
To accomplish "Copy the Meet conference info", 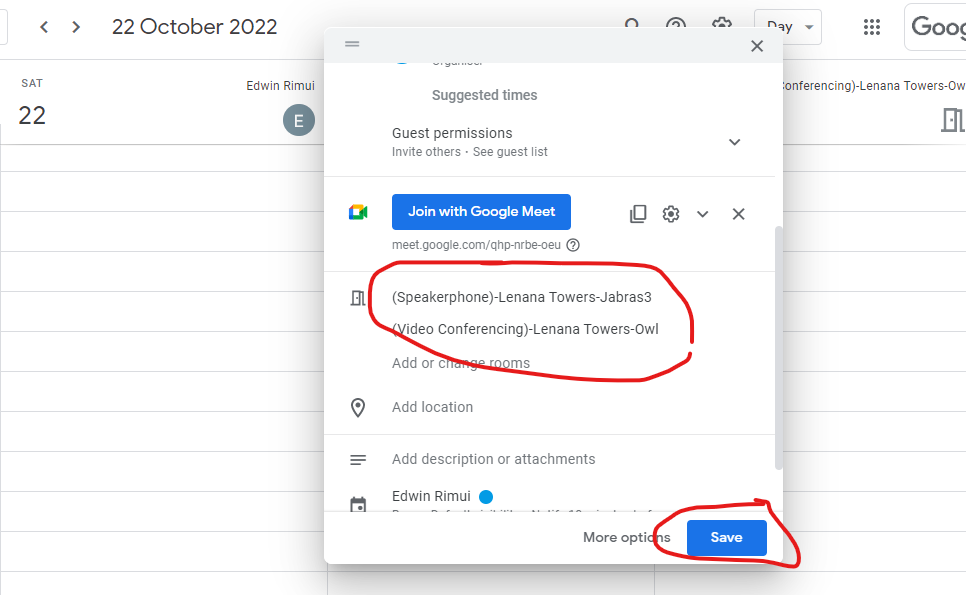I will point(638,214).
